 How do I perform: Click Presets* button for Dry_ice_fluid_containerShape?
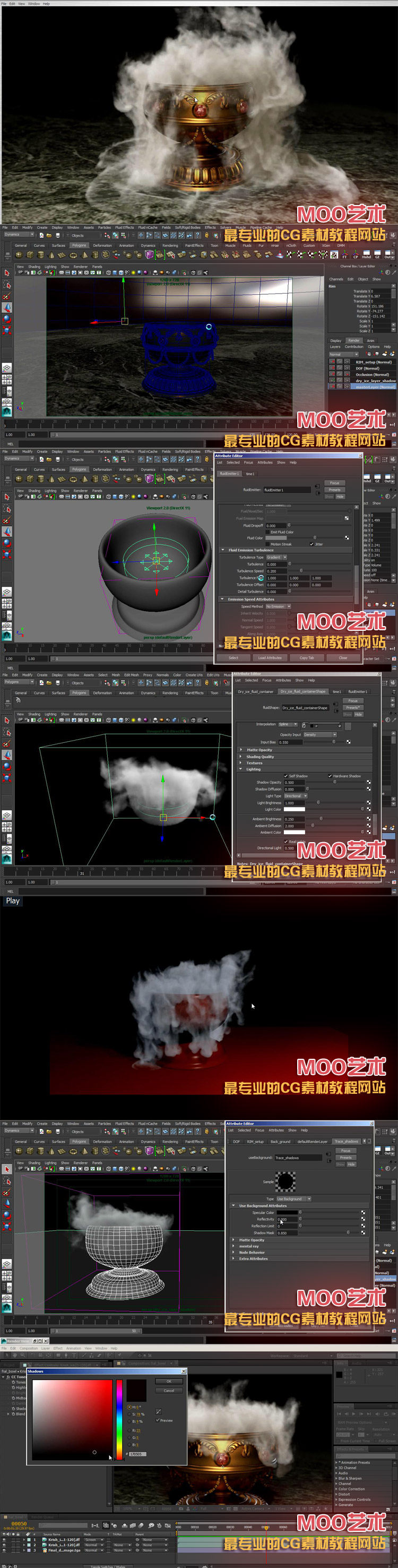352,707
